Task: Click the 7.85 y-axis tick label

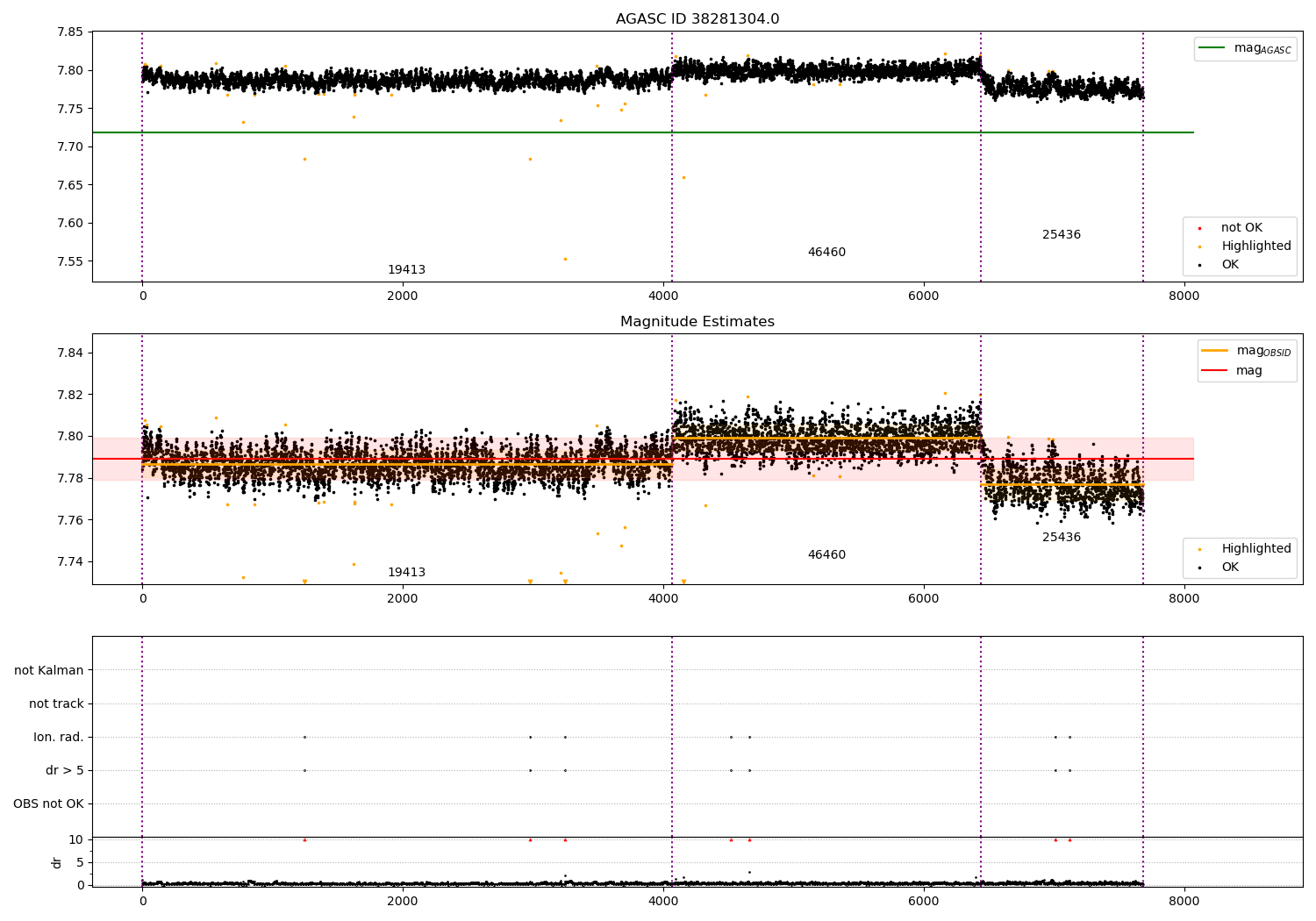Action: (70, 32)
